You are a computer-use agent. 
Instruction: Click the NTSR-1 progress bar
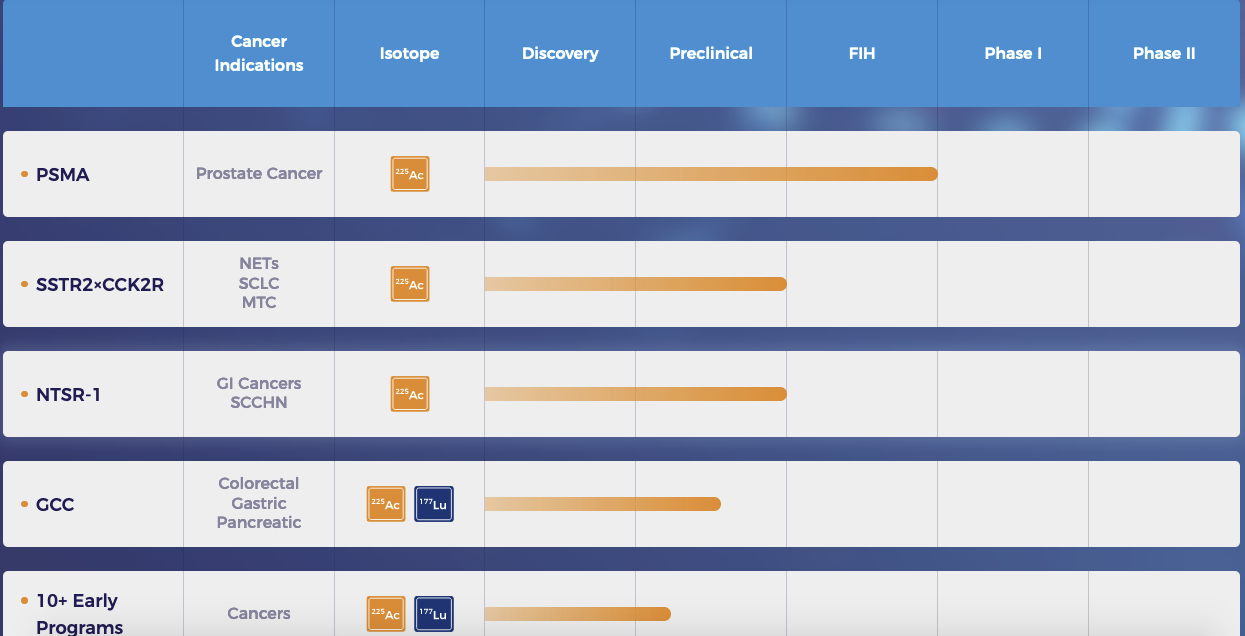pyautogui.click(x=635, y=394)
